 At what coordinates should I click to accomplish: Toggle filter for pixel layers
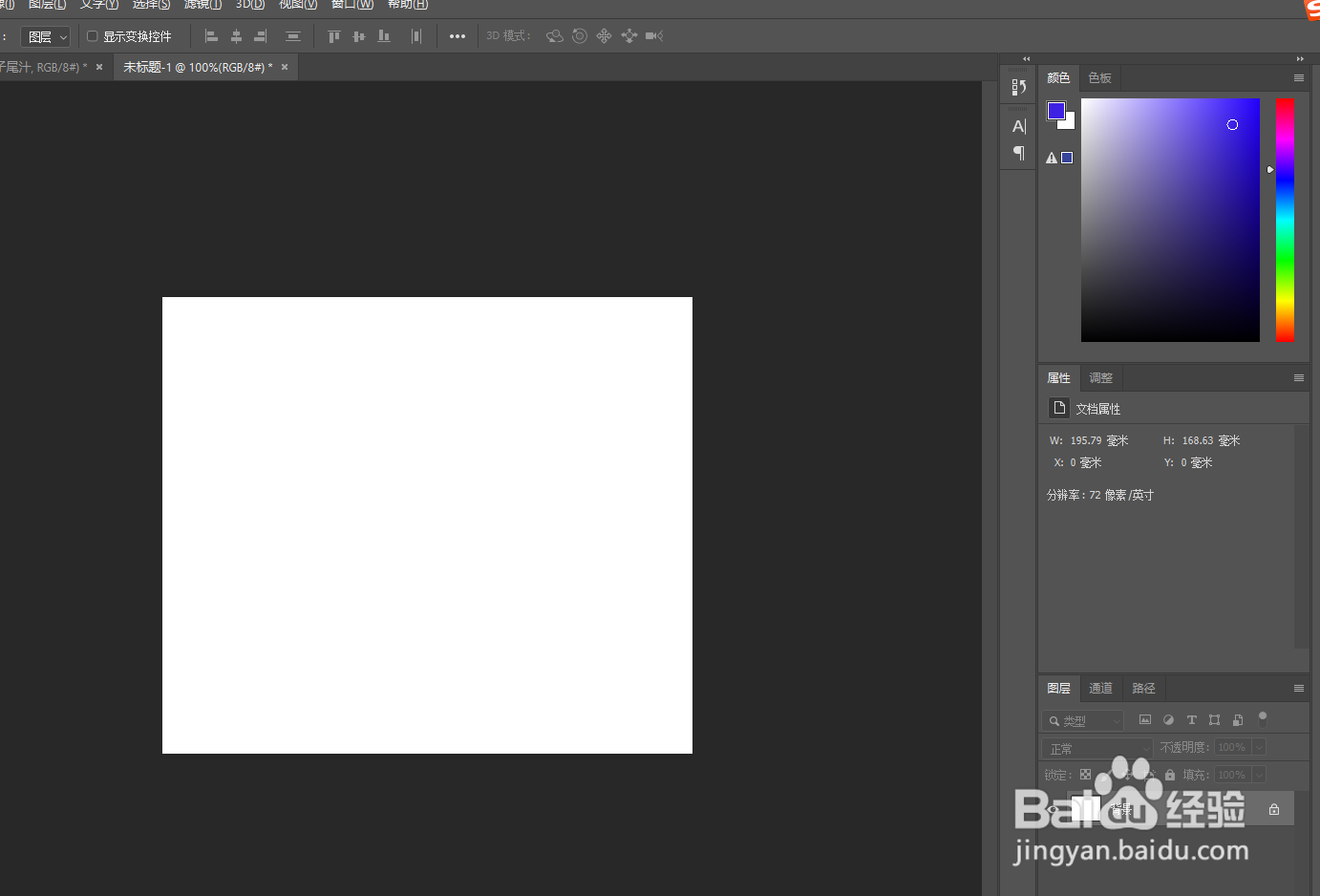[1145, 719]
